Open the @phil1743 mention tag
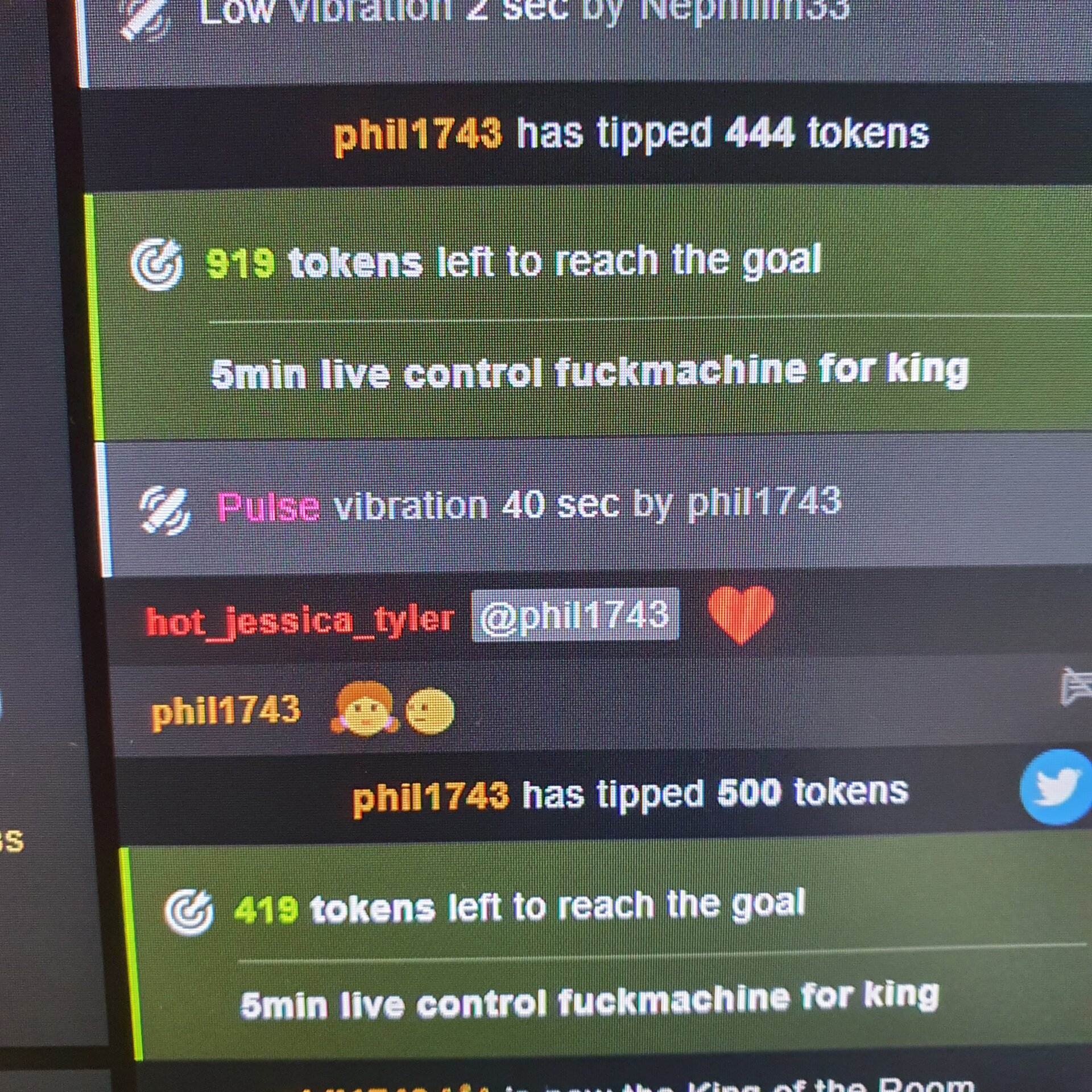This screenshot has width=1092, height=1092. point(575,615)
